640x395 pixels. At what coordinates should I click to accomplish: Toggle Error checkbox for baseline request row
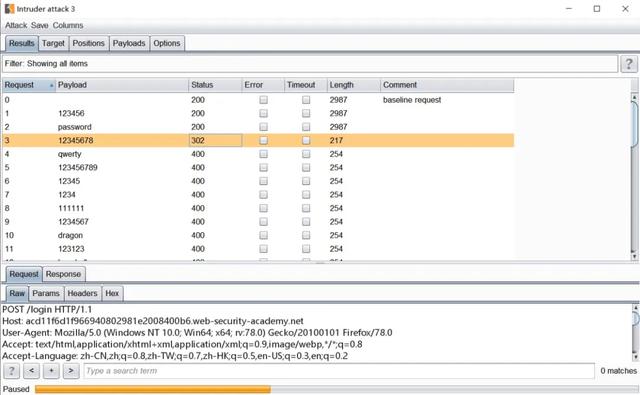coord(264,100)
